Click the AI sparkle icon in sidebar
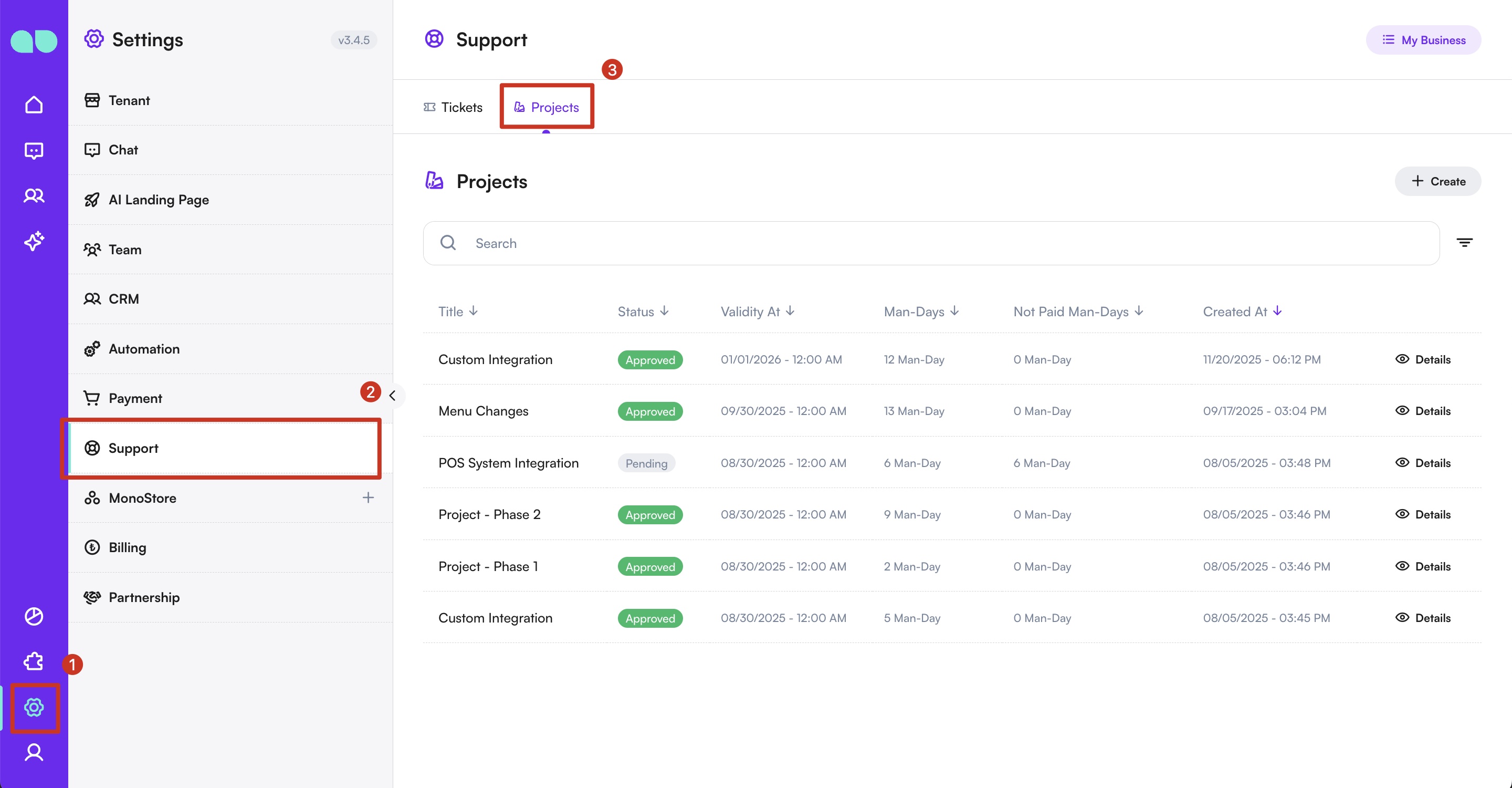The height and width of the screenshot is (788, 1512). 34,241
